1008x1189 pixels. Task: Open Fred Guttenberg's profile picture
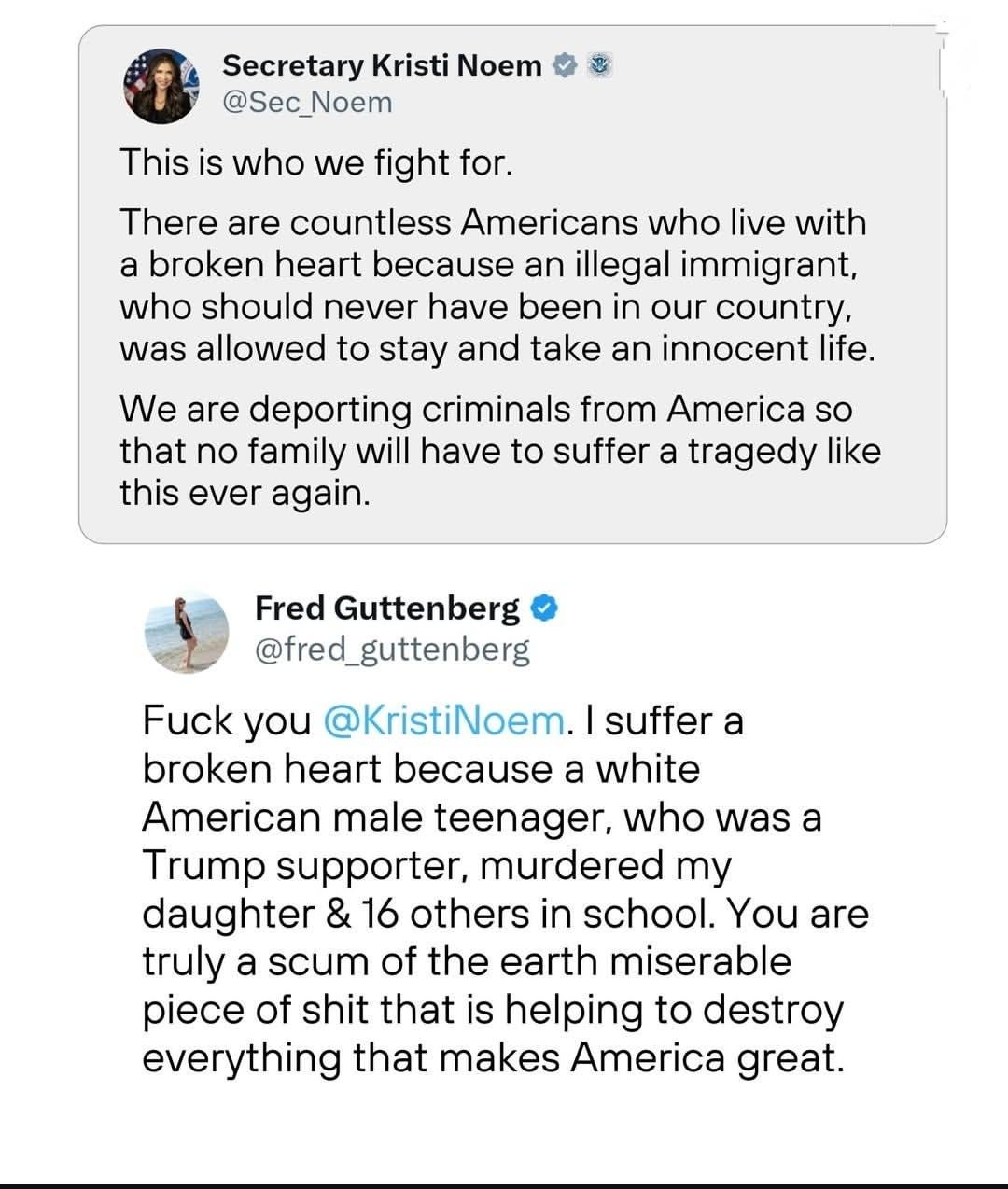pyautogui.click(x=186, y=631)
